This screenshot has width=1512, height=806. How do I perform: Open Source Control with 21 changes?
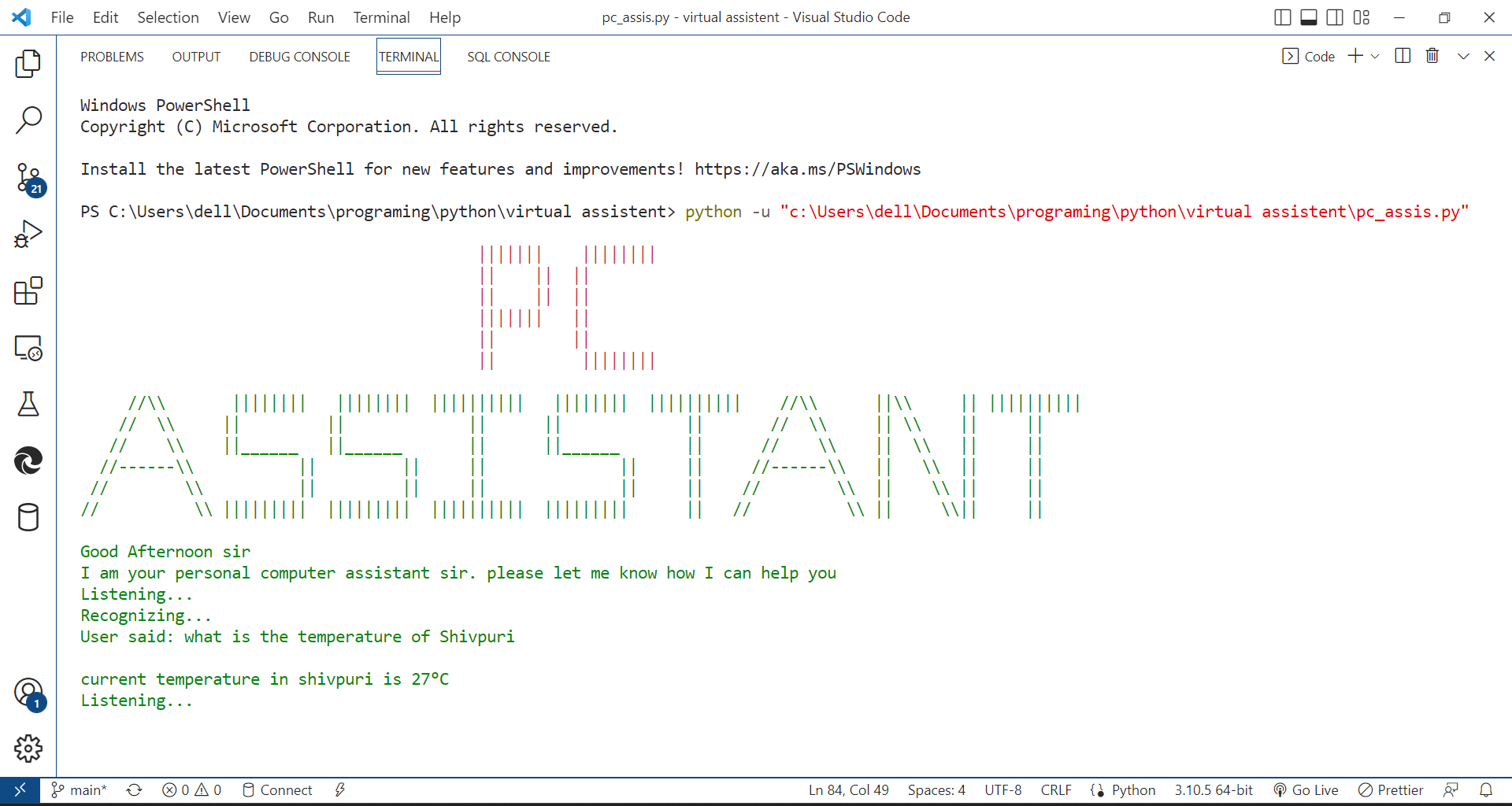click(x=28, y=179)
